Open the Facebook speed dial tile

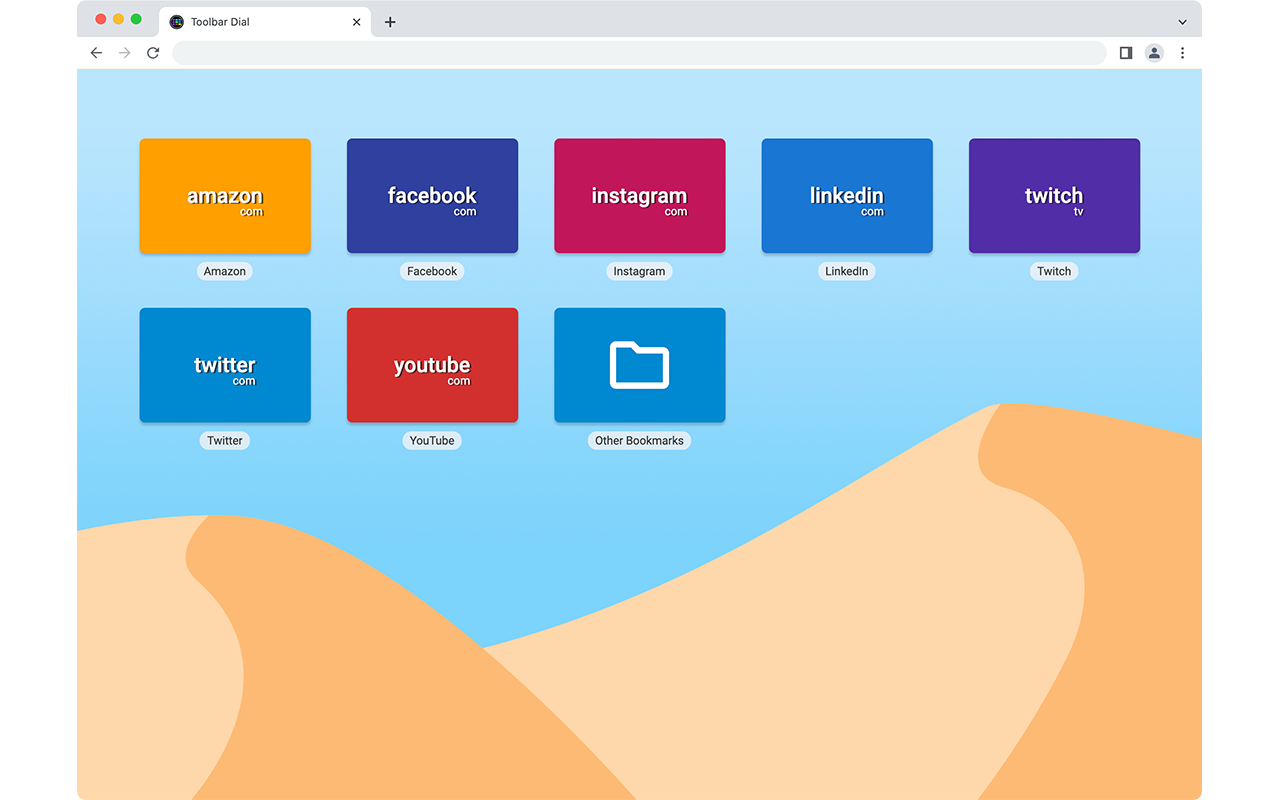[x=432, y=196]
